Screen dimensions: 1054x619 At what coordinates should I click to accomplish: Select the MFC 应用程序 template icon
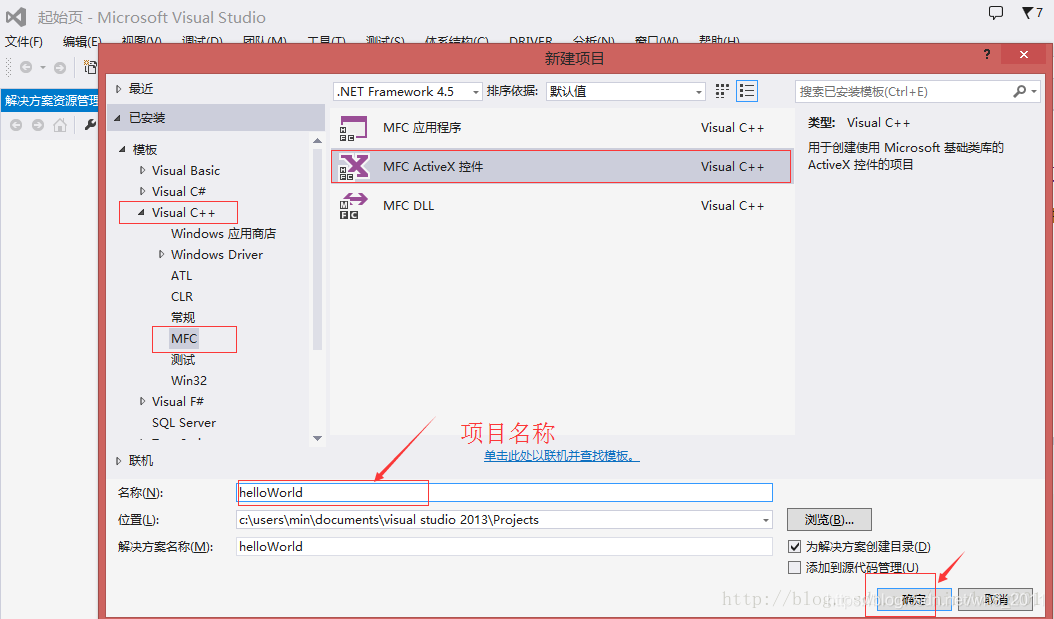[x=354, y=128]
